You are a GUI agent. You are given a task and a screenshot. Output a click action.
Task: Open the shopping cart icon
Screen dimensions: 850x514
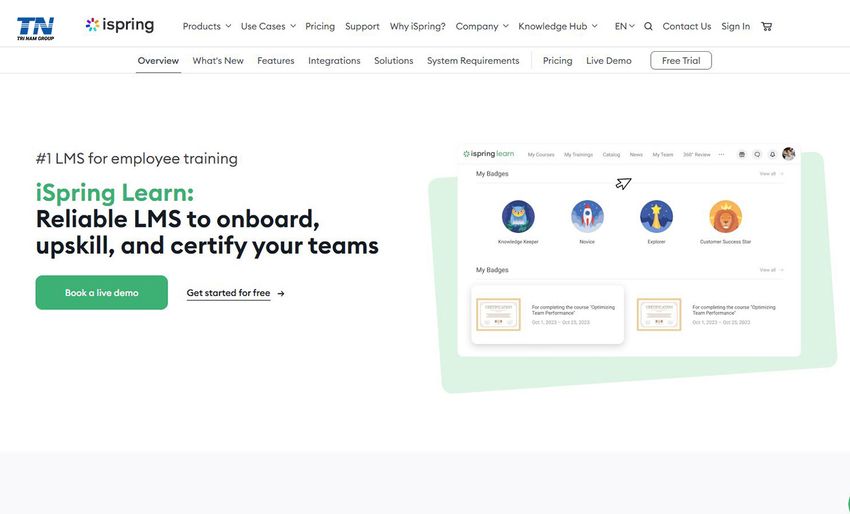(767, 26)
